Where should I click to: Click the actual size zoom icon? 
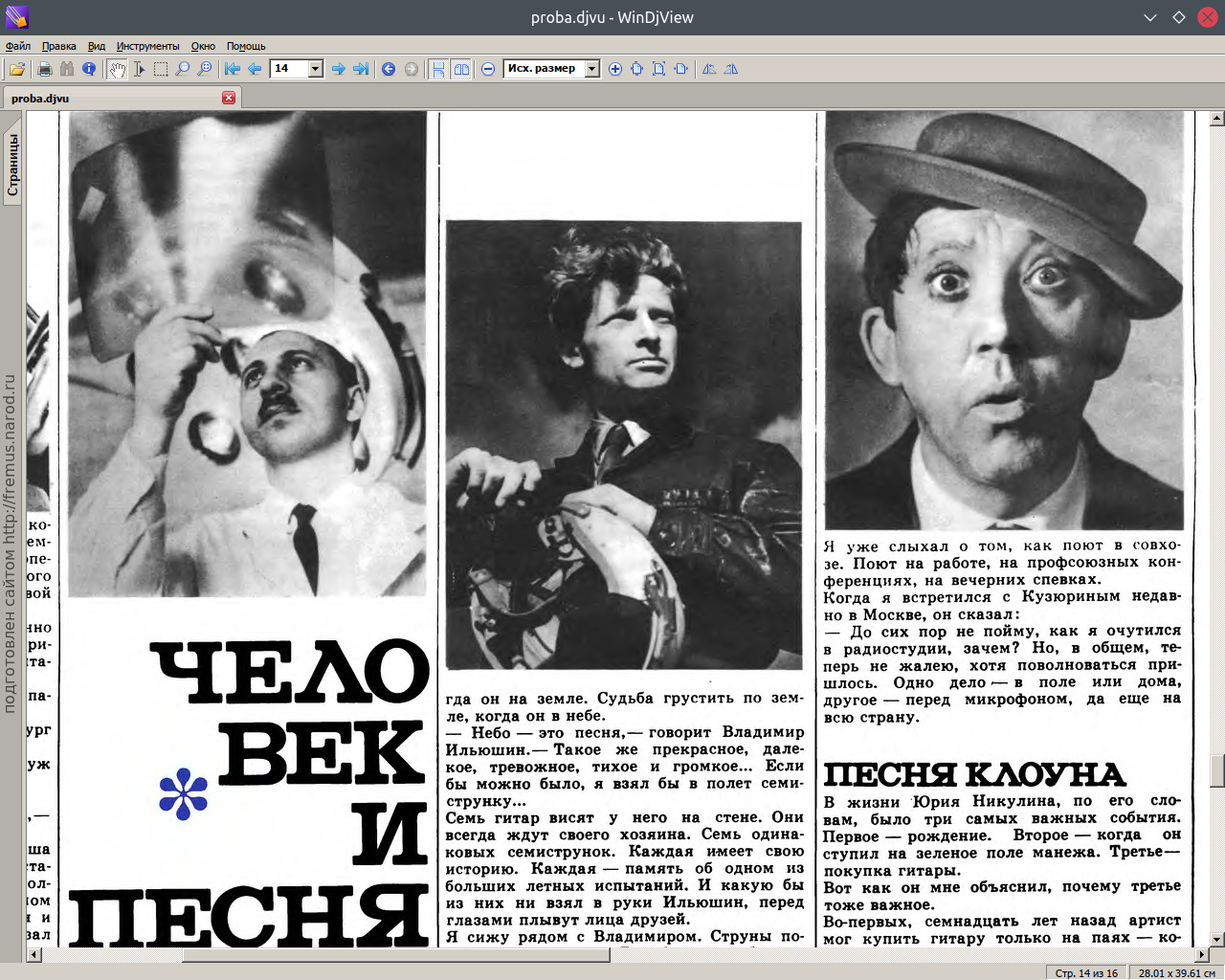coord(636,69)
